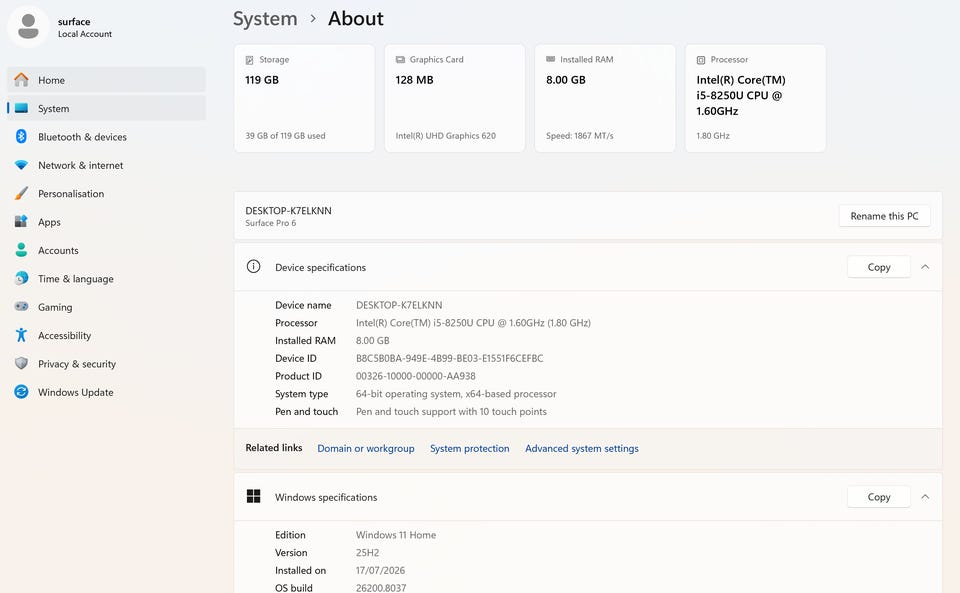Copy the Windows specifications
960x593 pixels.
pyautogui.click(x=879, y=497)
